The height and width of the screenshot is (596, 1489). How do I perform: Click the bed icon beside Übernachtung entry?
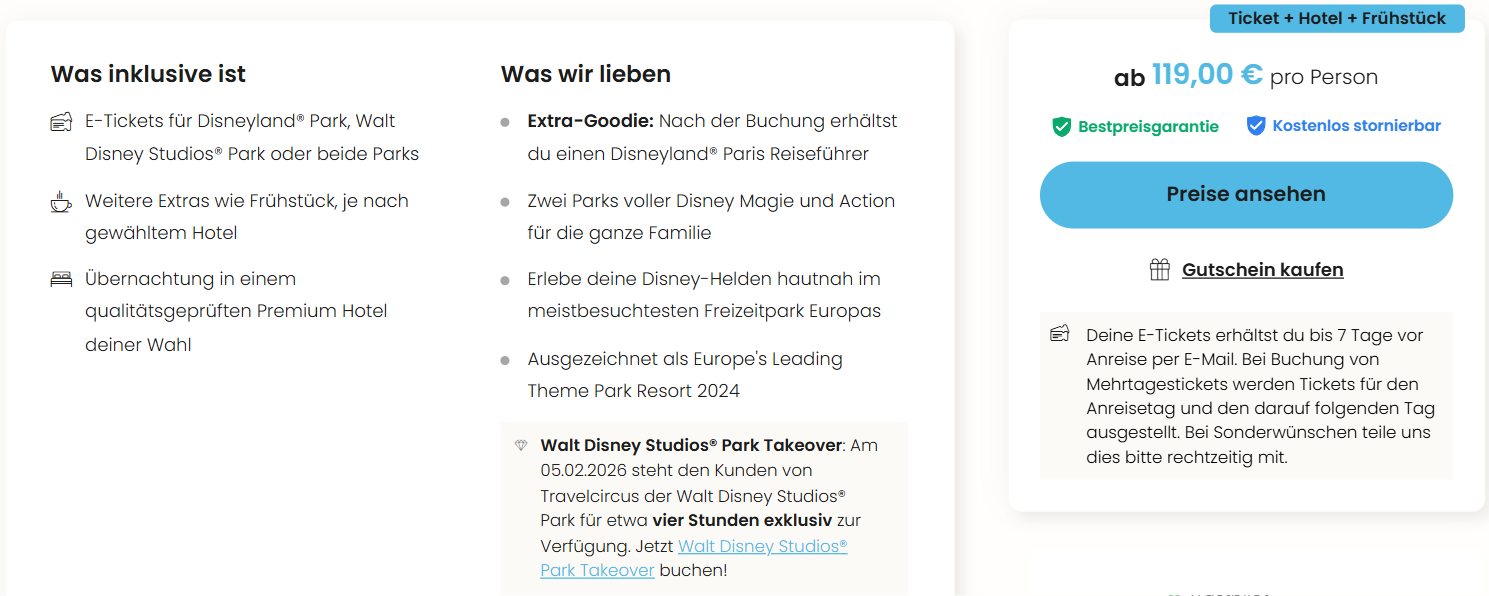61,278
